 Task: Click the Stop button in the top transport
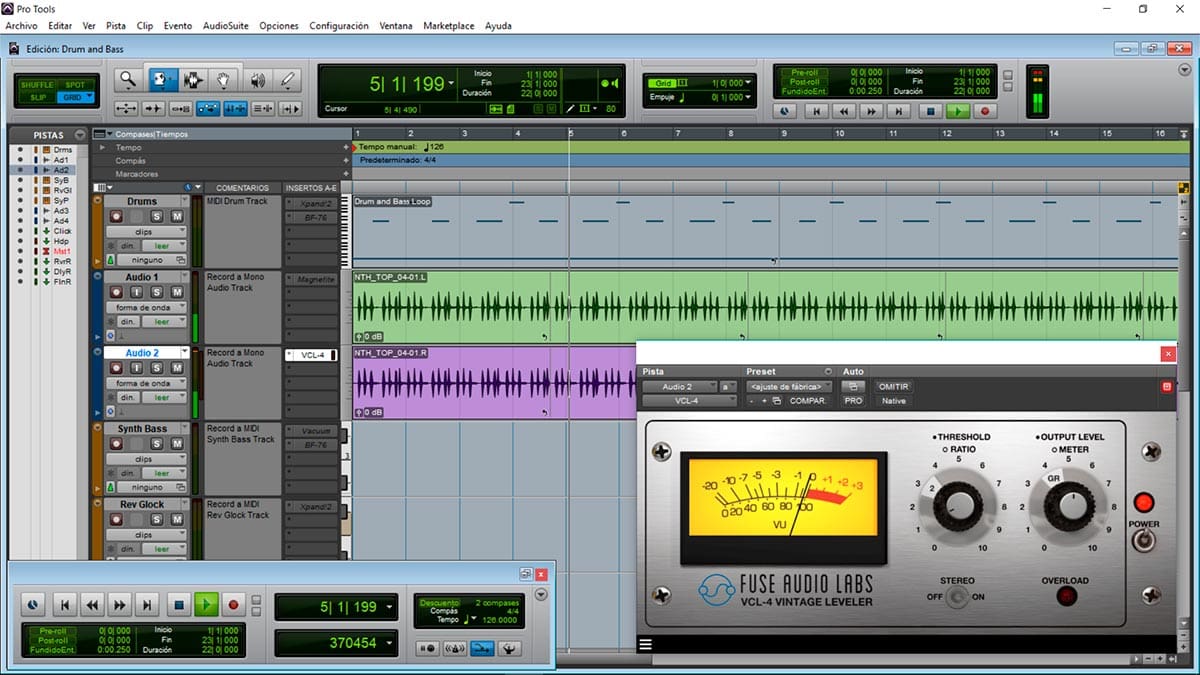[x=930, y=112]
